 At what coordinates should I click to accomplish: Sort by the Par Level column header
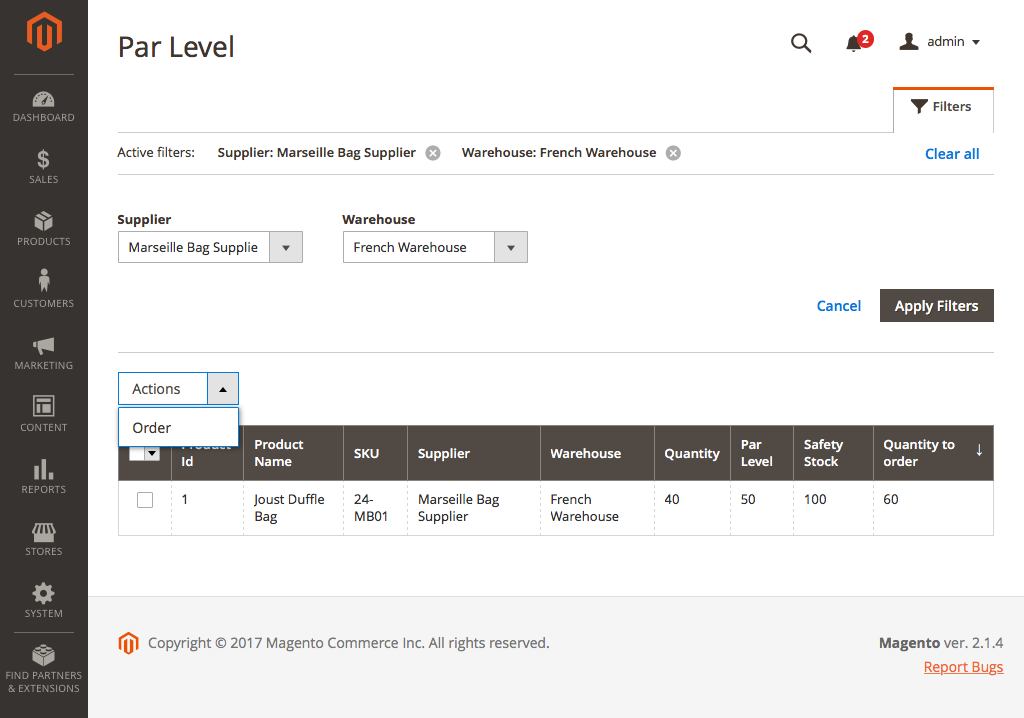click(761, 453)
